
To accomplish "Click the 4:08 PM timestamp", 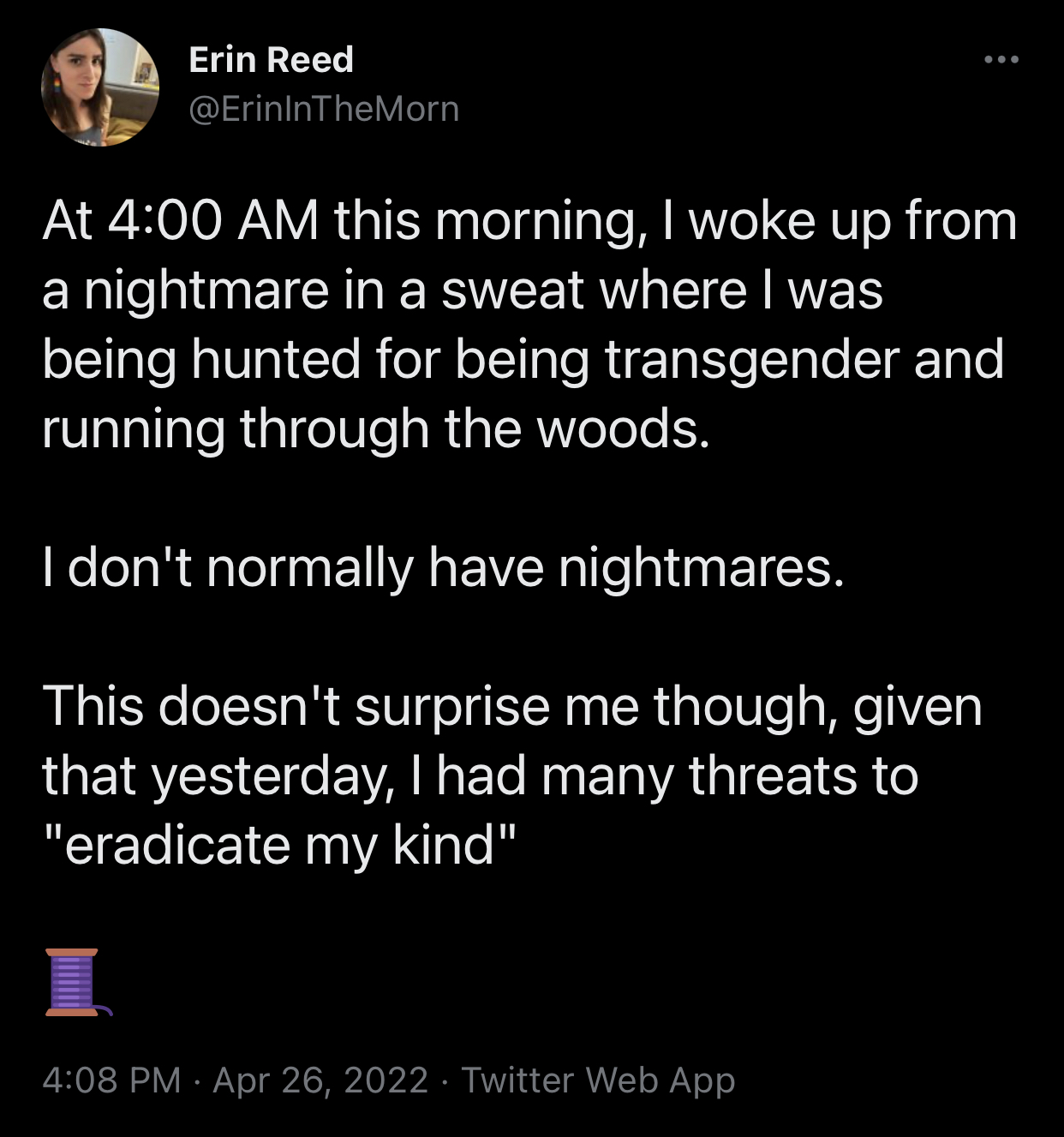I will (x=111, y=1080).
